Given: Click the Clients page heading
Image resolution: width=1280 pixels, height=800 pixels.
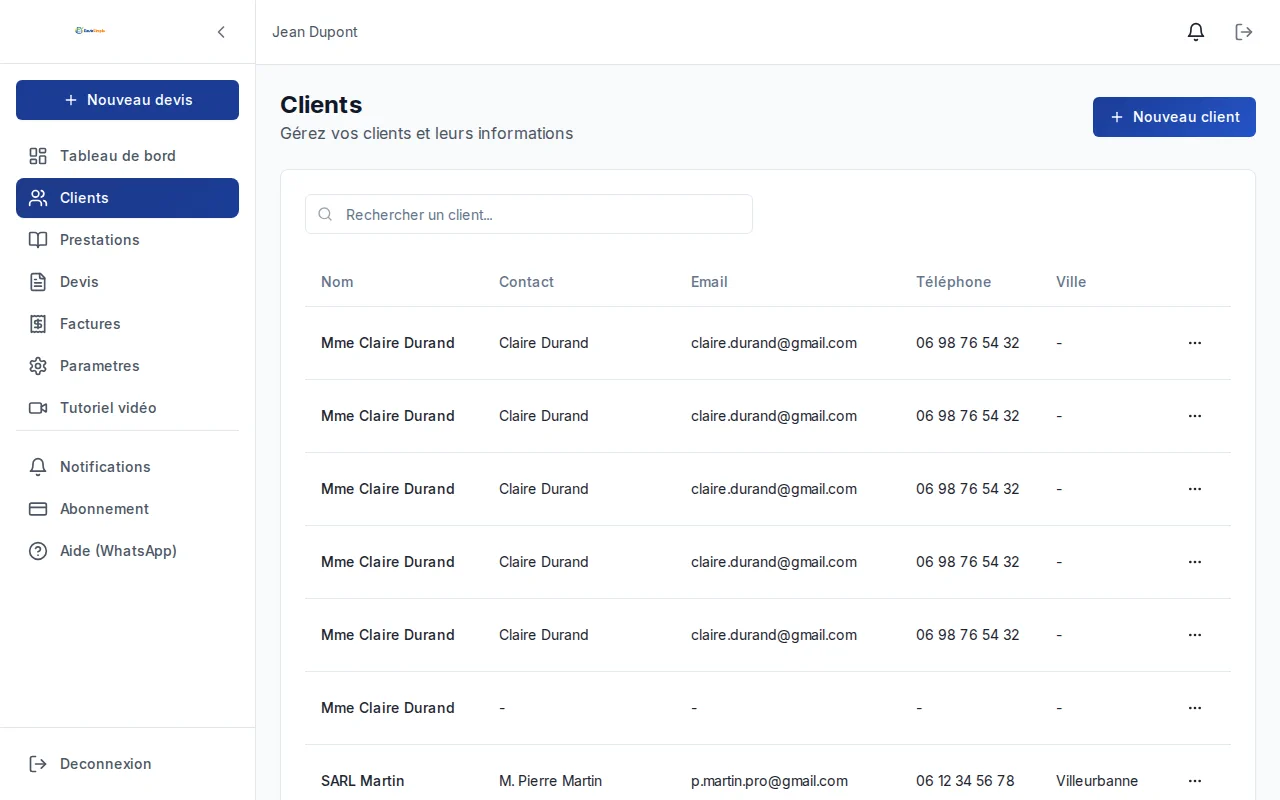Looking at the screenshot, I should click(321, 105).
